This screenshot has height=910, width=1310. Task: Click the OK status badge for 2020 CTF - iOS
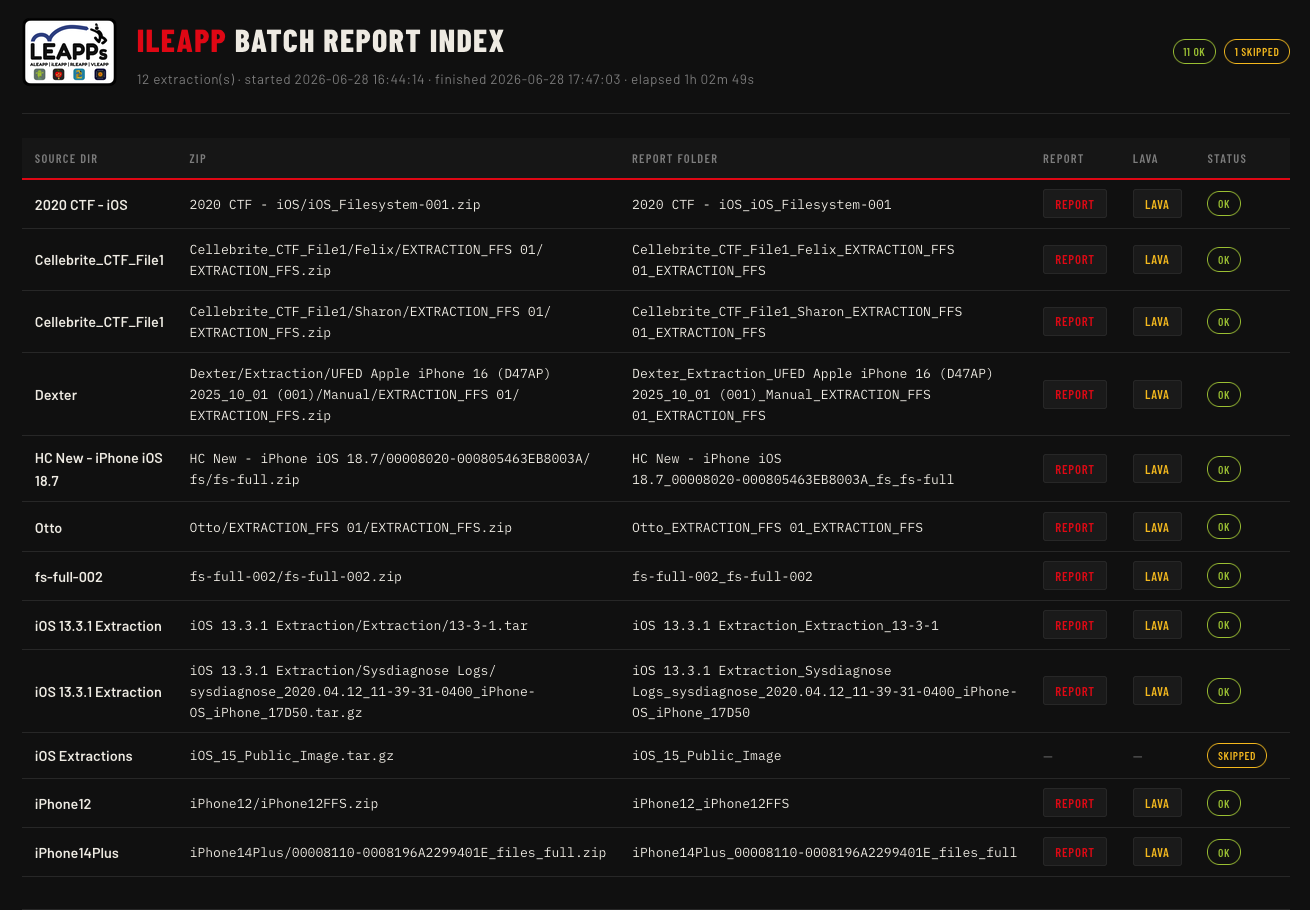(1224, 204)
